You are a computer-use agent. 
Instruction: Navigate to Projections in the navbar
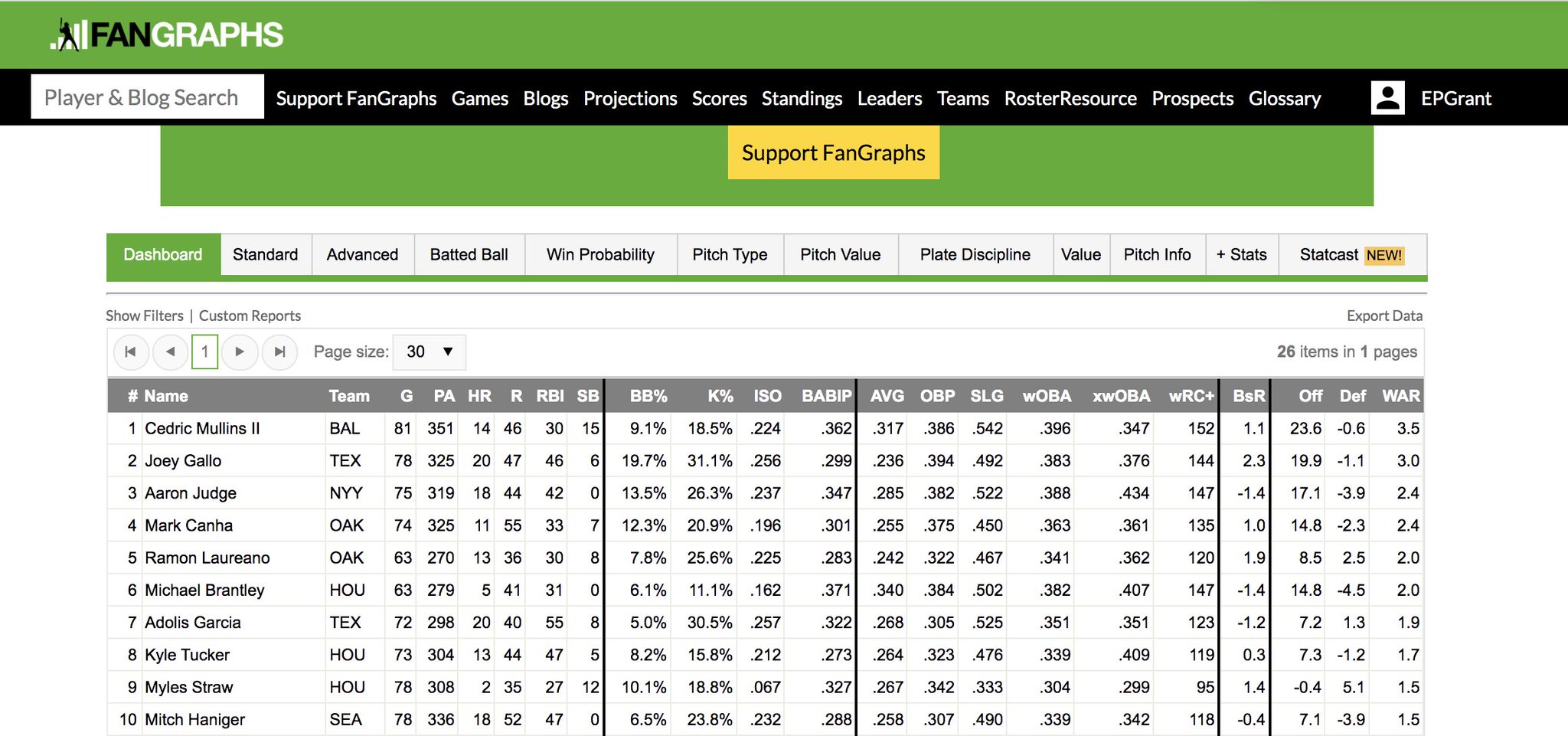(630, 98)
